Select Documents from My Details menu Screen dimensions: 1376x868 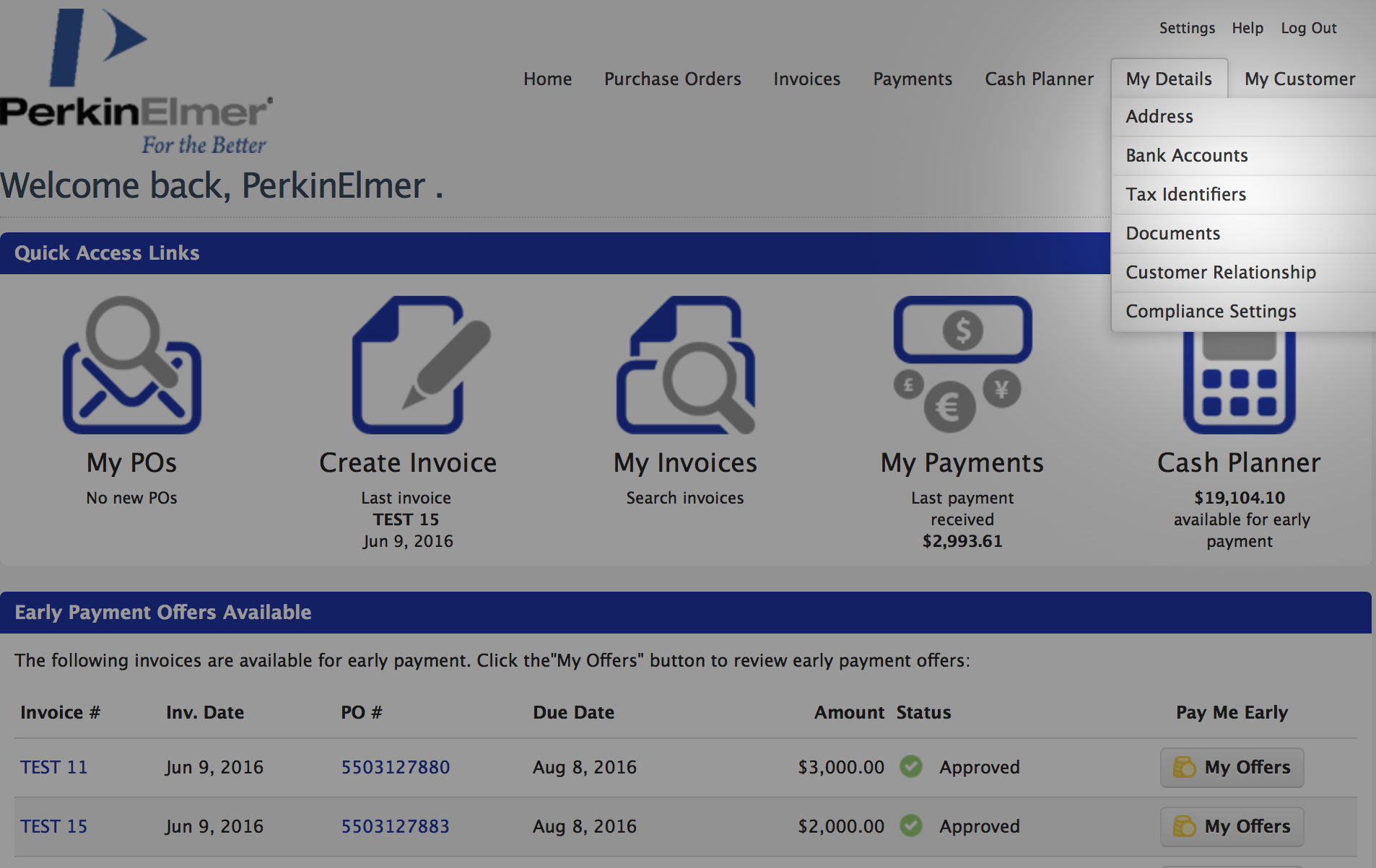[x=1244, y=234]
